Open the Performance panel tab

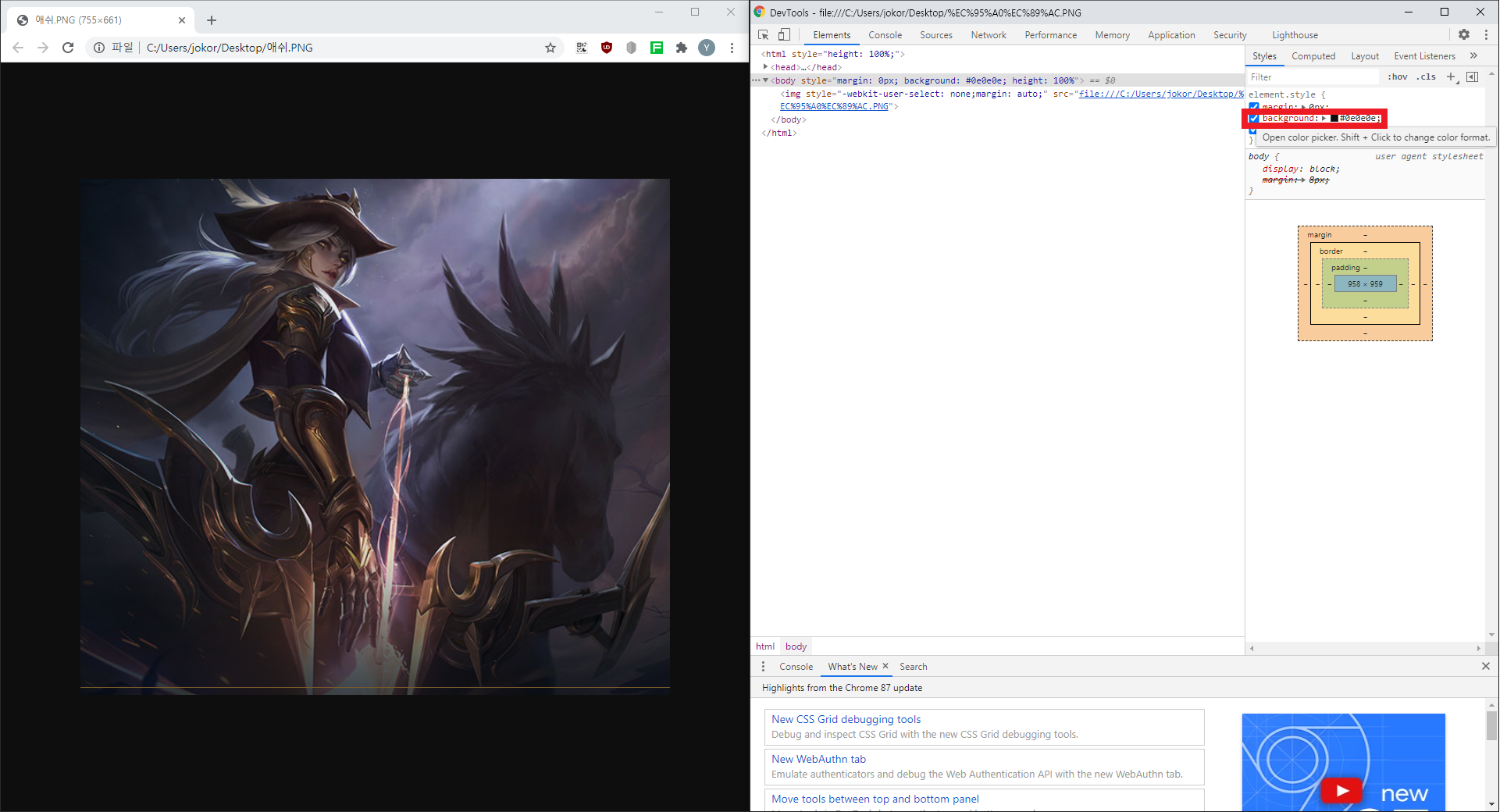click(1051, 35)
